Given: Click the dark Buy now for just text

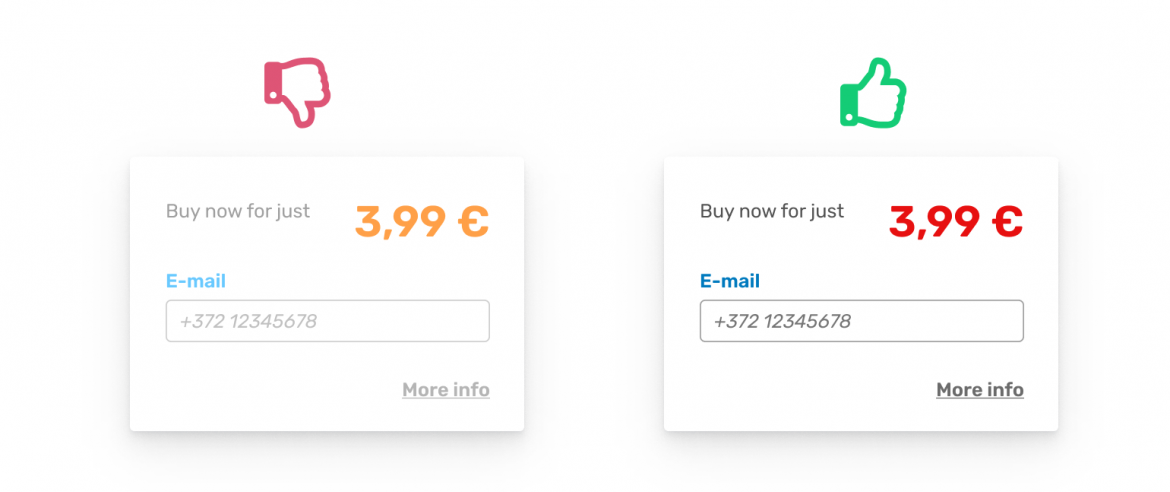Looking at the screenshot, I should coord(772,211).
